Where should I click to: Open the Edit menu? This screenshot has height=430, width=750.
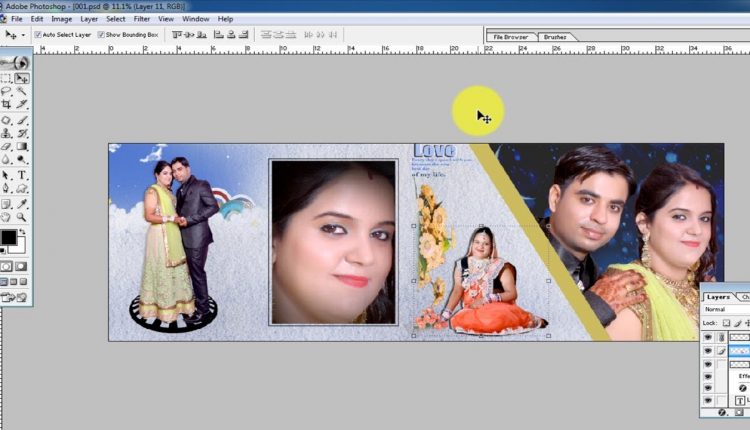pyautogui.click(x=37, y=19)
